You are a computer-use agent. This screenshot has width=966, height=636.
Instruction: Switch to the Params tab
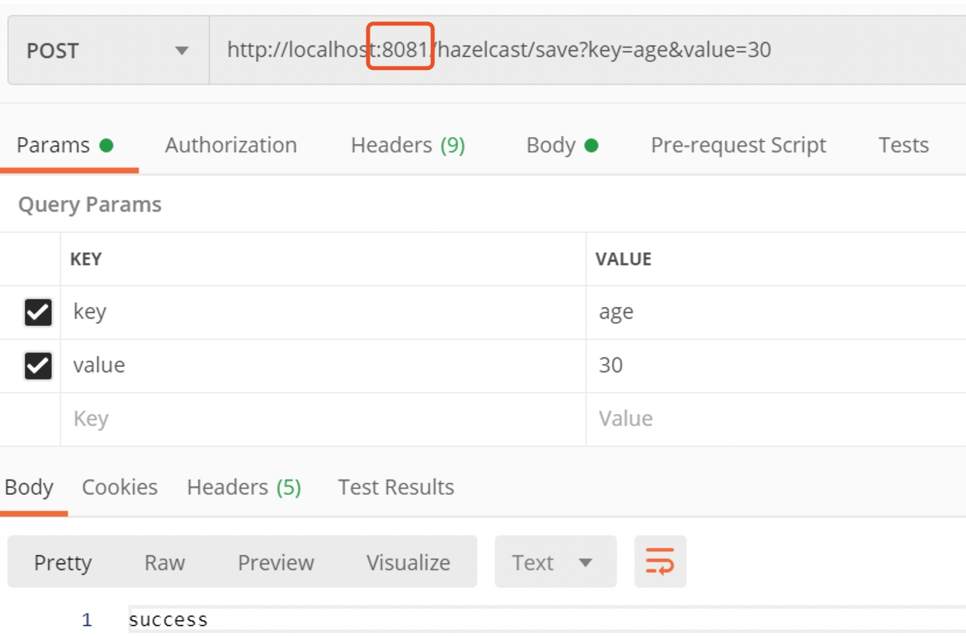pyautogui.click(x=65, y=145)
